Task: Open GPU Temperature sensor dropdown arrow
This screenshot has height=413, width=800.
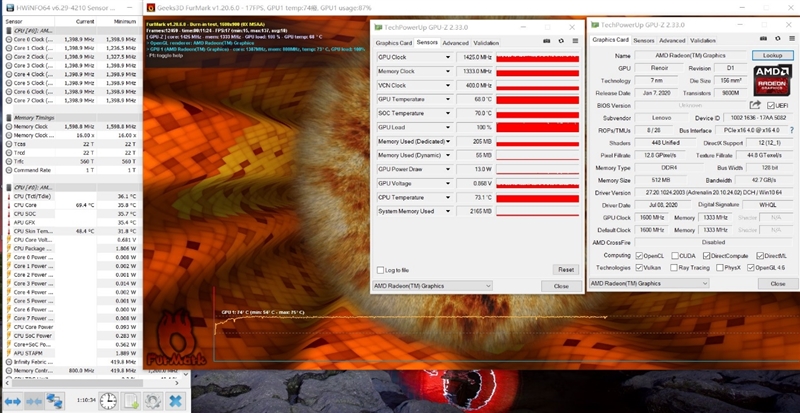Action: click(448, 99)
